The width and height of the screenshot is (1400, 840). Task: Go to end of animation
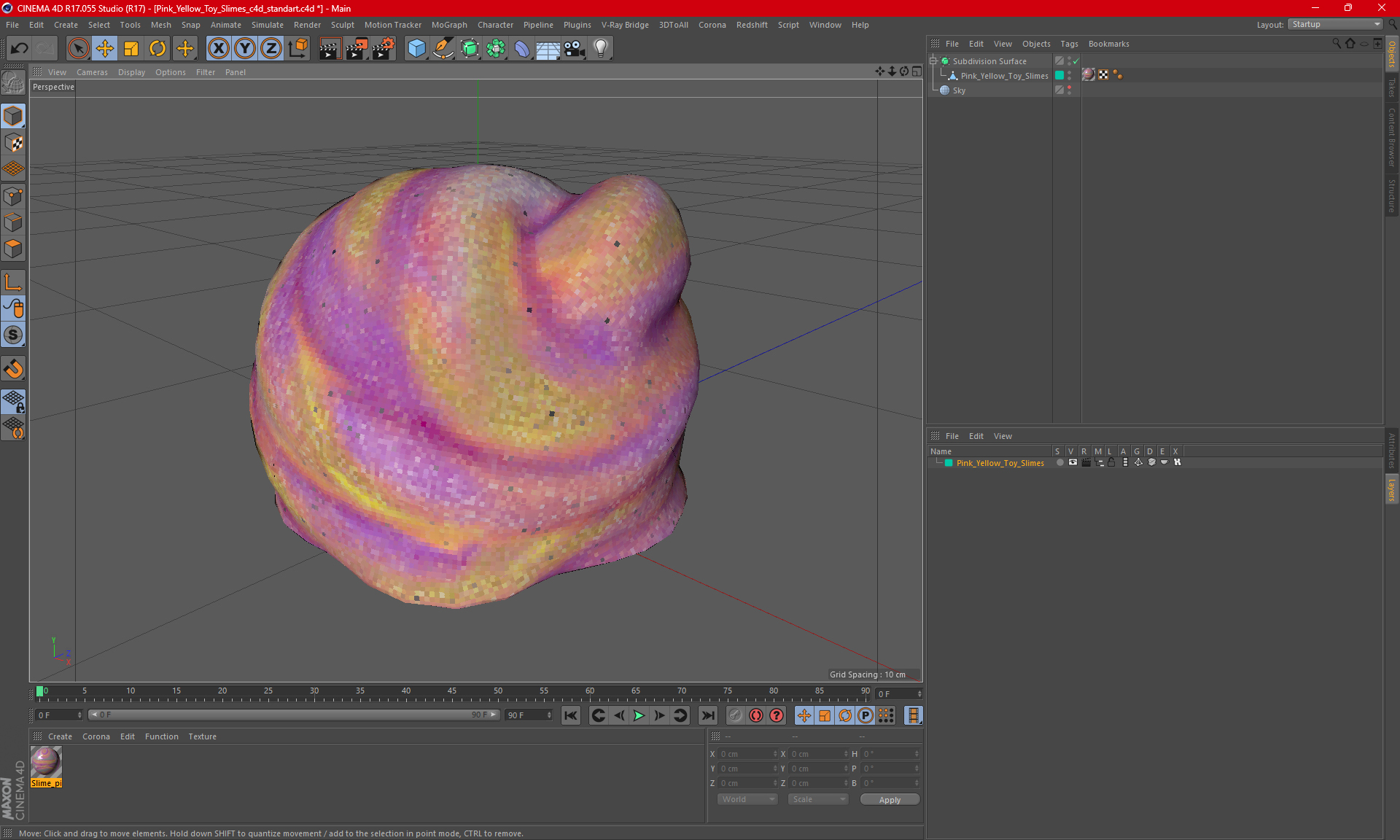click(x=707, y=715)
